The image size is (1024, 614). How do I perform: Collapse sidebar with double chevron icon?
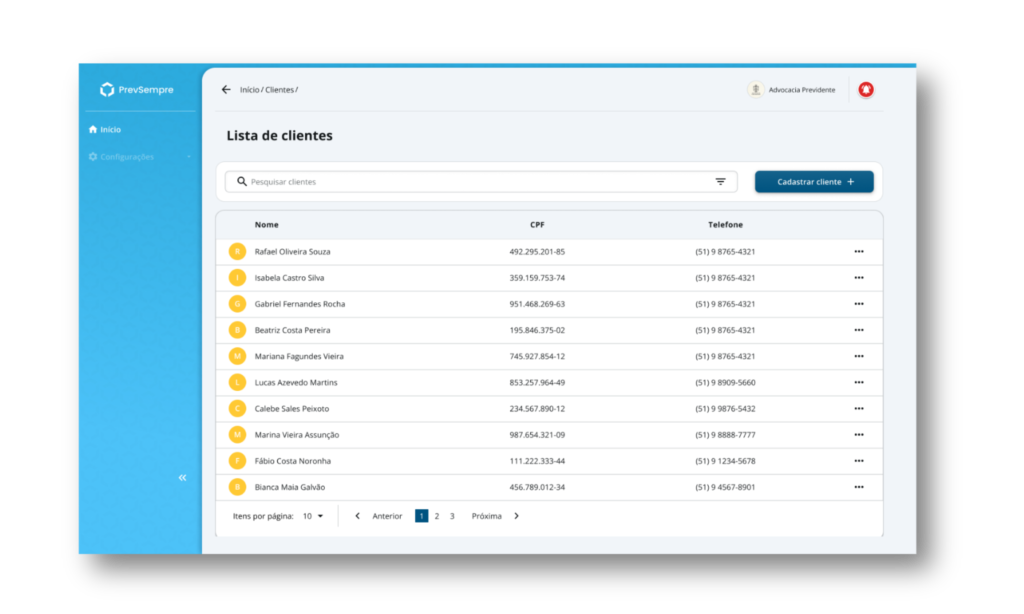point(182,478)
